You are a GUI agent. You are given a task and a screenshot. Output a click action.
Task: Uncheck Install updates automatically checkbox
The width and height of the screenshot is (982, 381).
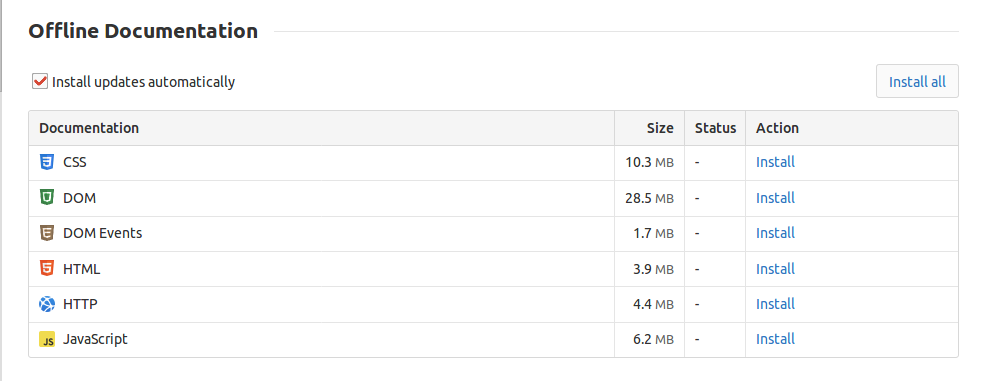click(40, 81)
